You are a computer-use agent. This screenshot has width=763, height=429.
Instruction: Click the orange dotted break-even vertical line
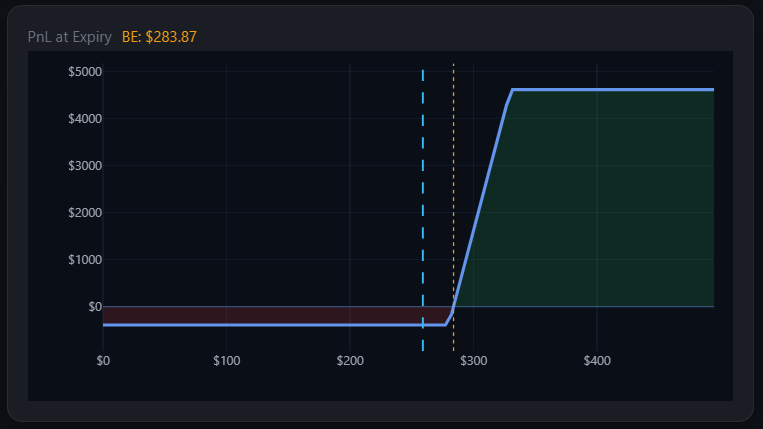click(x=454, y=200)
